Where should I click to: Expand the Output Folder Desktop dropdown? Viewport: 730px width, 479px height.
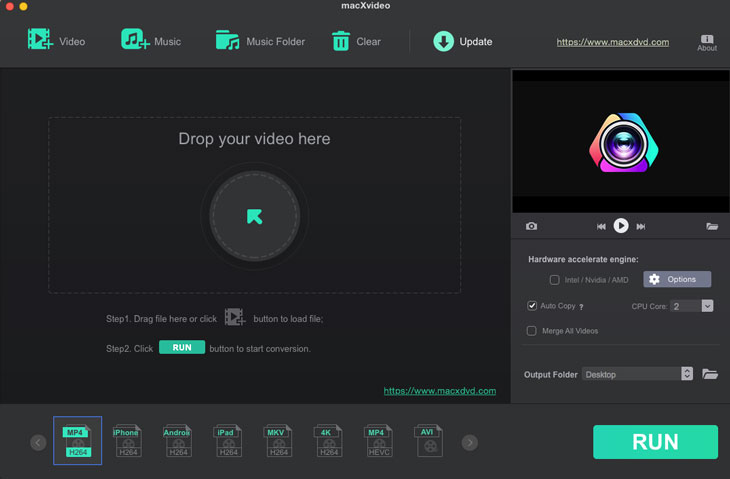[687, 374]
